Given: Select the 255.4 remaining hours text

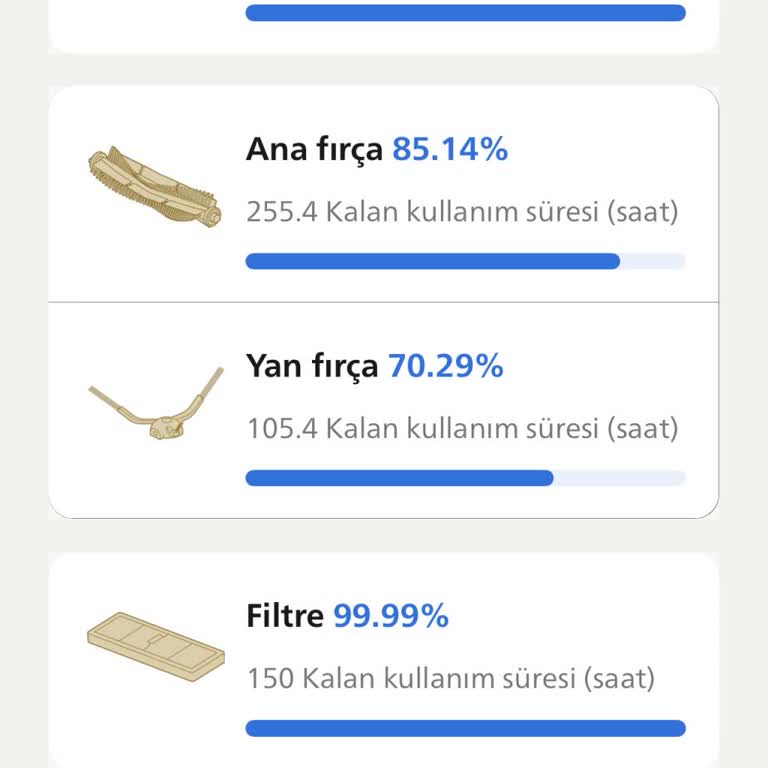Looking at the screenshot, I should [462, 212].
